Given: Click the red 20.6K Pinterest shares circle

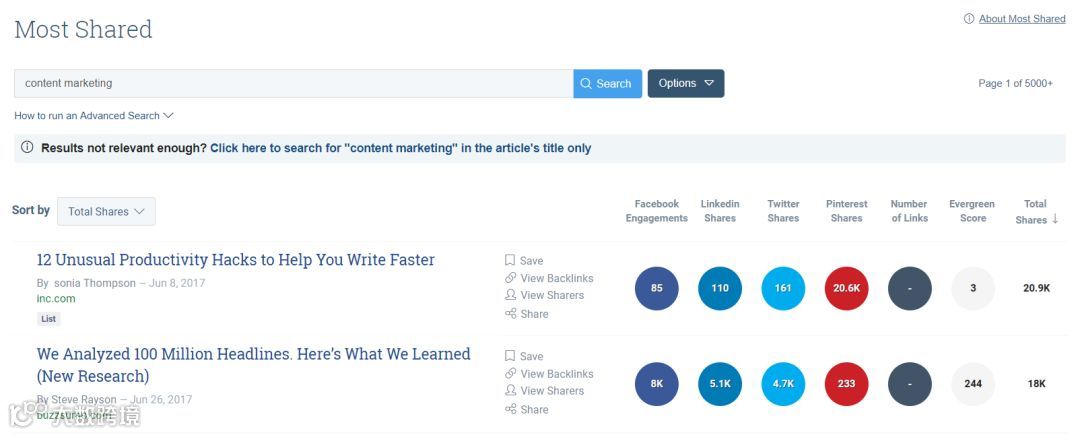Looking at the screenshot, I should [x=846, y=288].
